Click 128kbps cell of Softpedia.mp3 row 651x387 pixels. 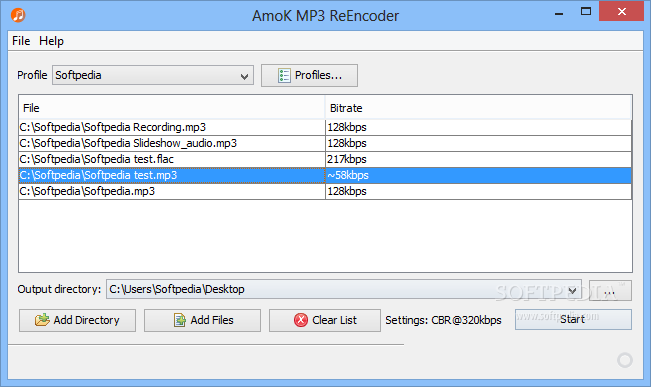point(478,191)
